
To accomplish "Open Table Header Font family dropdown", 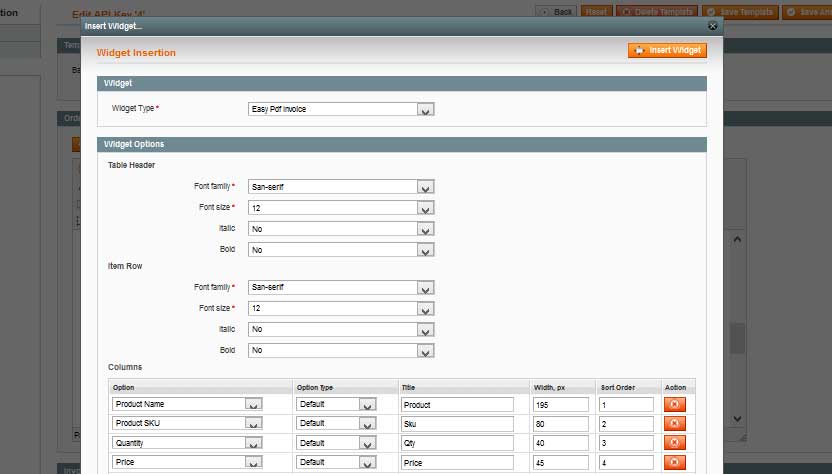I will (x=341, y=187).
